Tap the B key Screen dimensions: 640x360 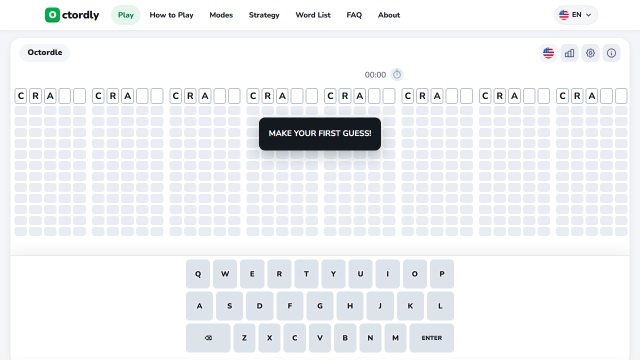pos(345,338)
